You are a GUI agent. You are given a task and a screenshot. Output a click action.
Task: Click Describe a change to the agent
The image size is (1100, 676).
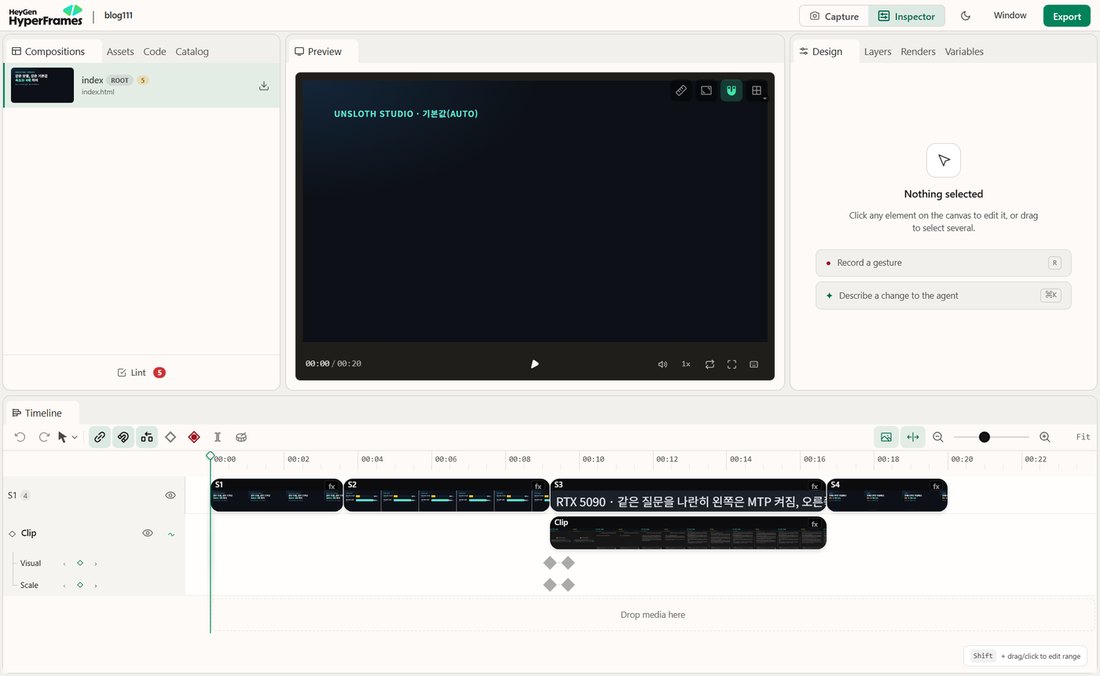[x=943, y=295]
